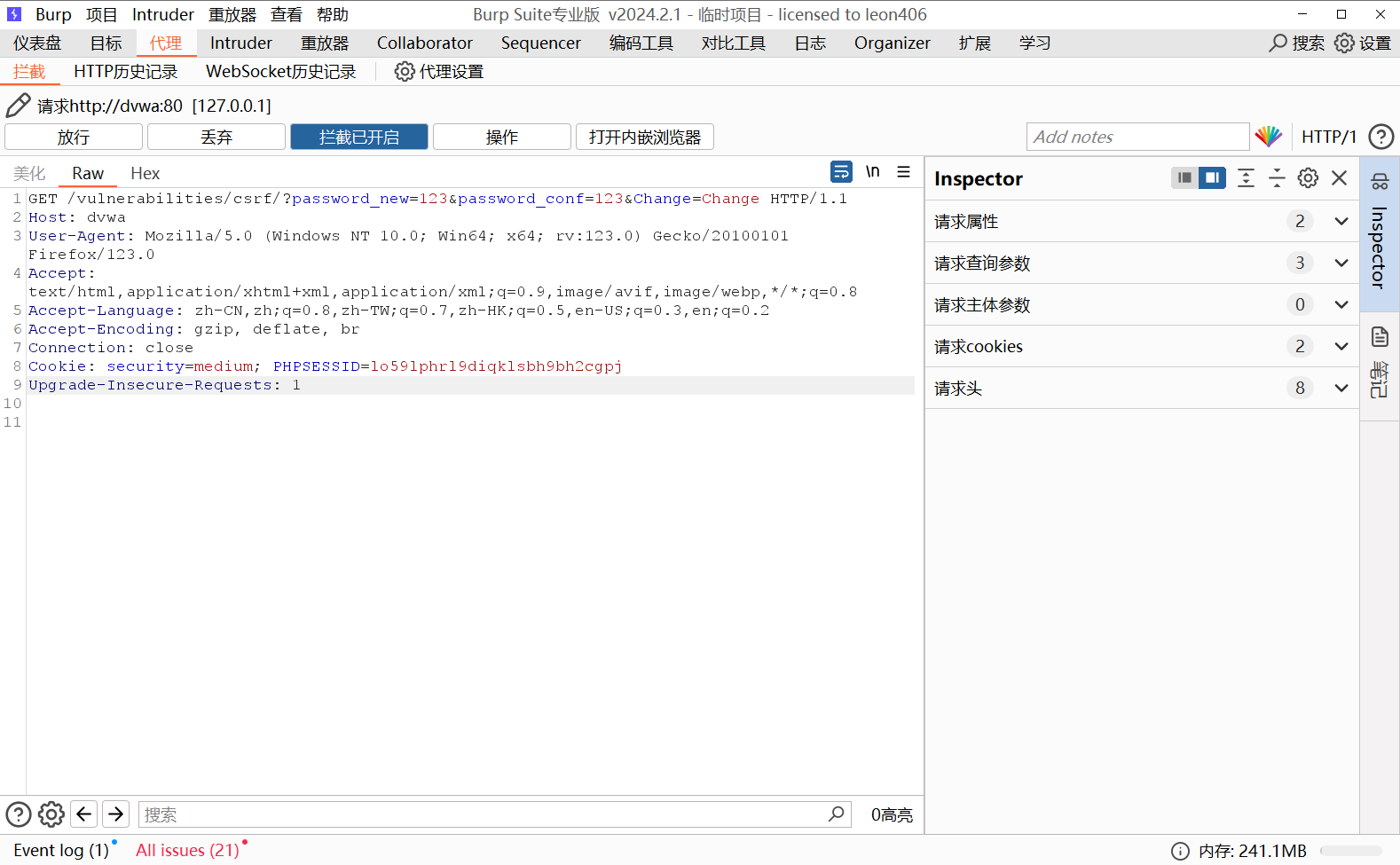1400x865 pixels.
Task: Click the memory usage progress bar
Action: click(x=1351, y=851)
